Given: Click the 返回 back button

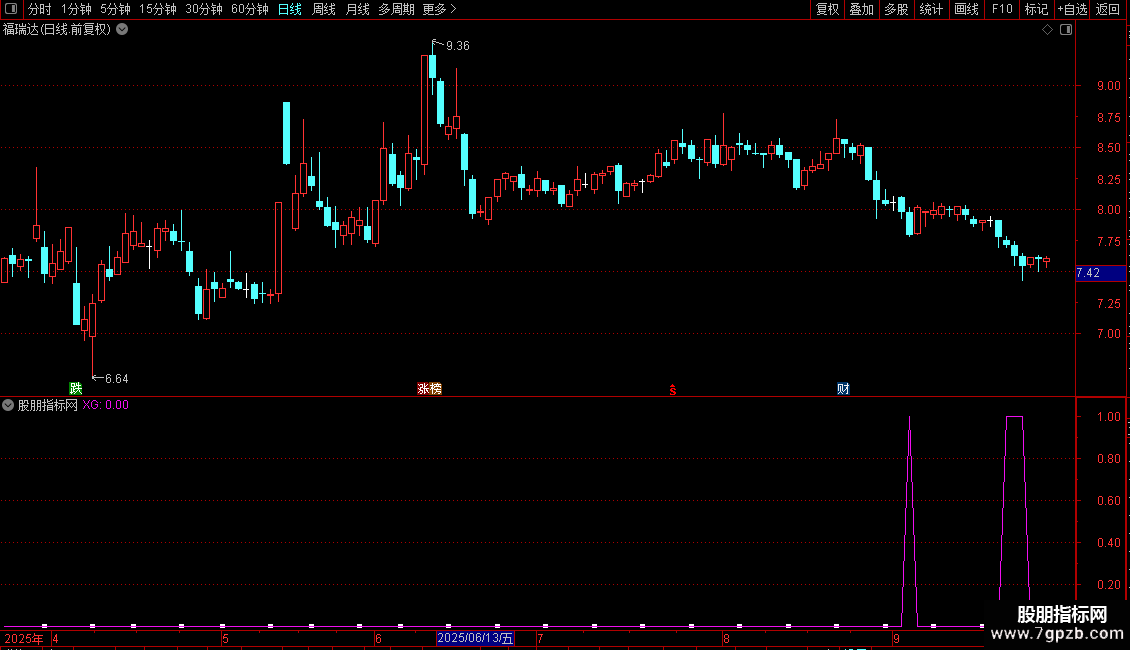Looking at the screenshot, I should click(x=1108, y=9).
